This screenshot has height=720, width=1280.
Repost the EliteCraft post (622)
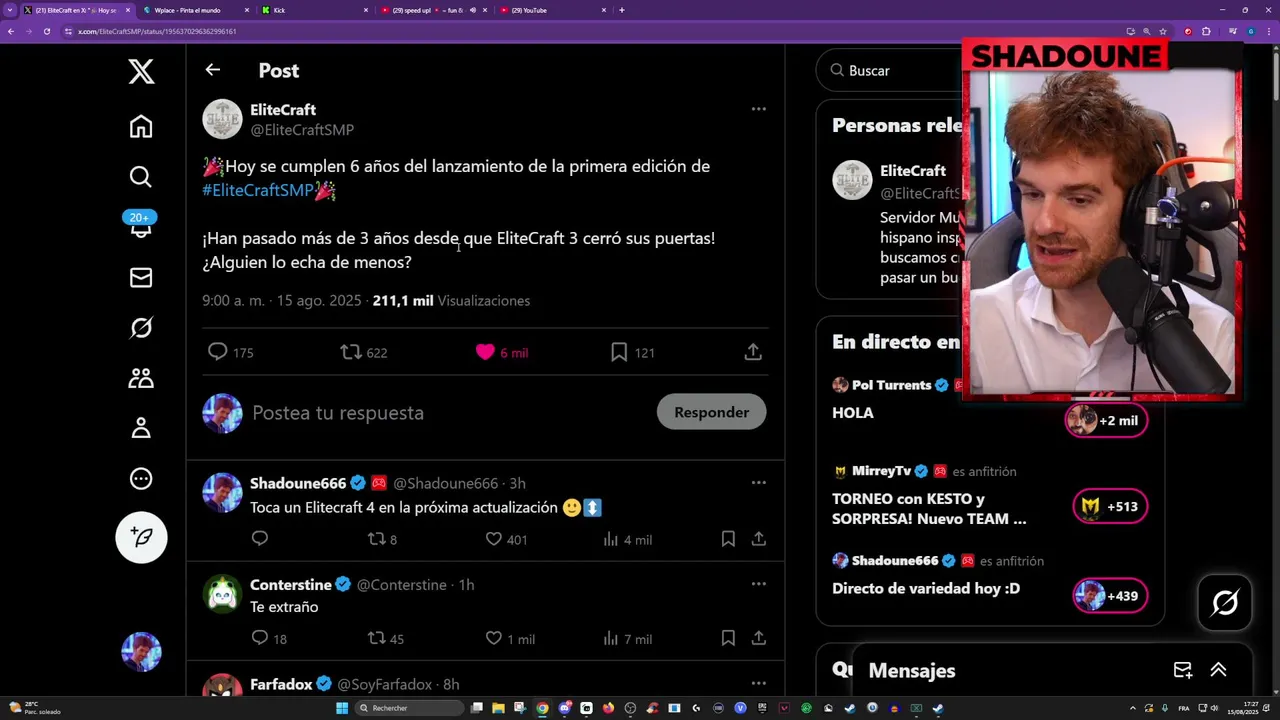(x=364, y=352)
